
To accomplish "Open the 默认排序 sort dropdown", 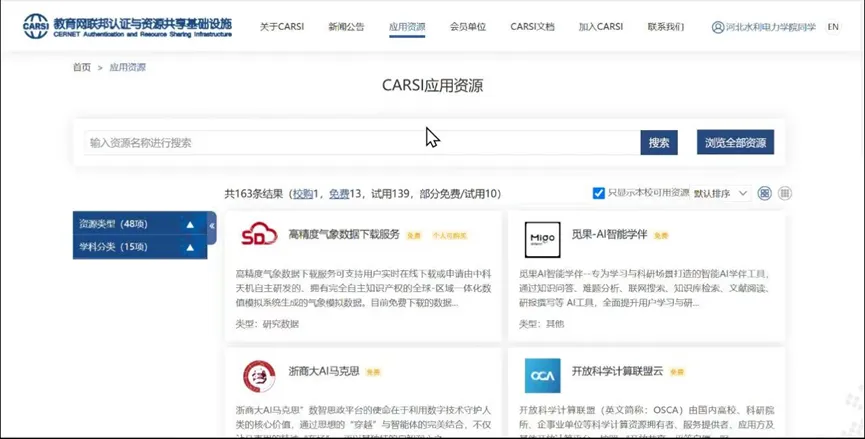I will pyautogui.click(x=720, y=194).
